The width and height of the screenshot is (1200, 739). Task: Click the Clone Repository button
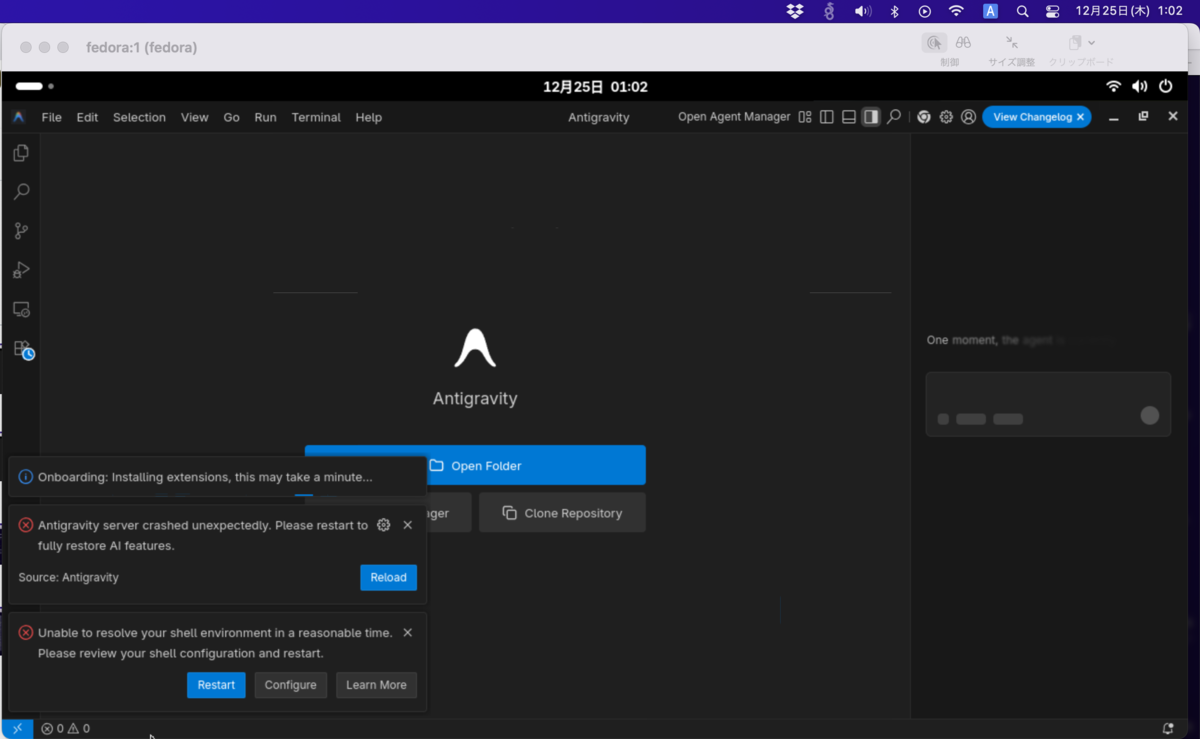tap(562, 512)
